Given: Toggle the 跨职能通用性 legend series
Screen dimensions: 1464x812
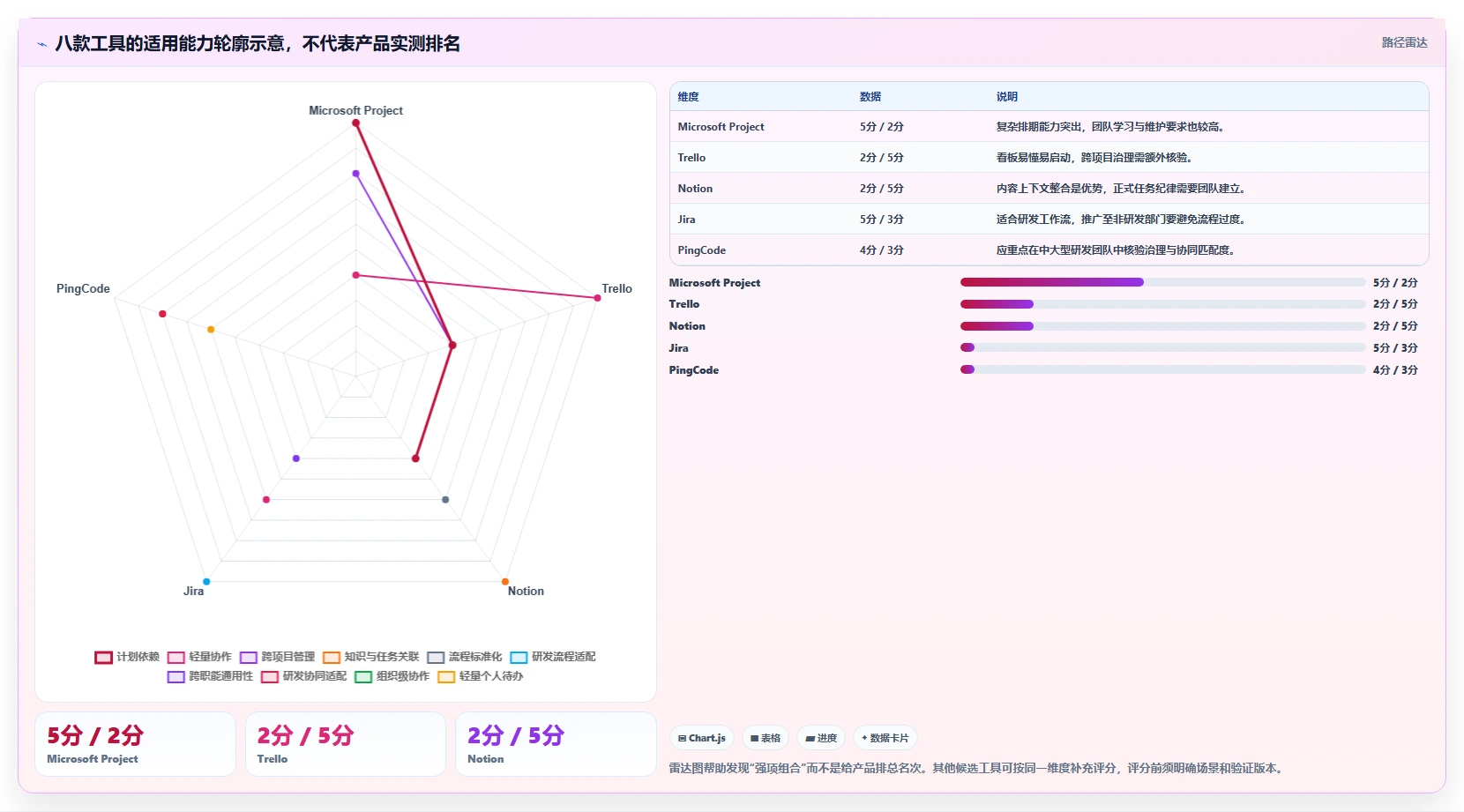Looking at the screenshot, I should pos(210,676).
